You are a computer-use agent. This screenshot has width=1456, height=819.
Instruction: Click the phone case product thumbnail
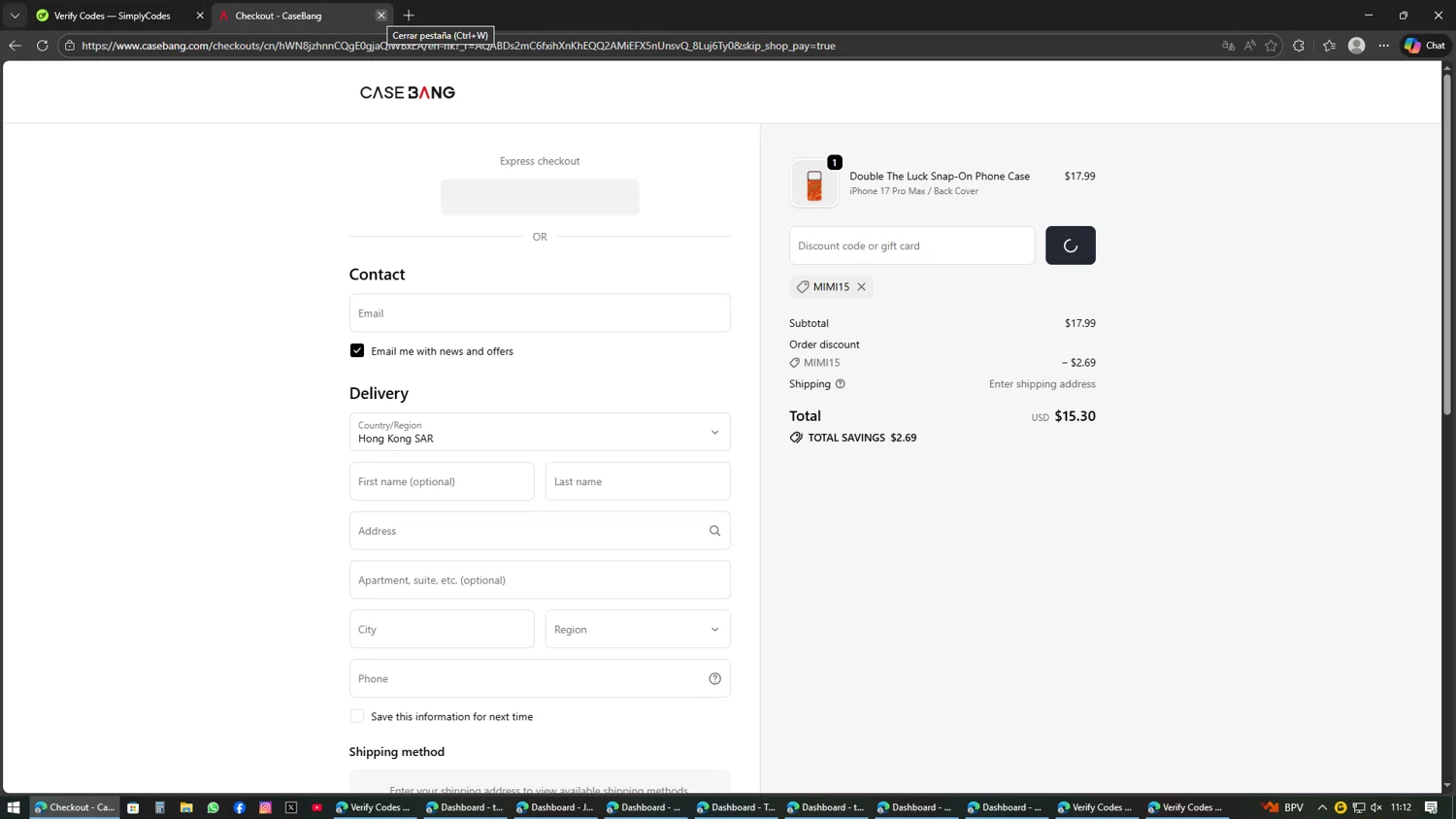point(814,183)
